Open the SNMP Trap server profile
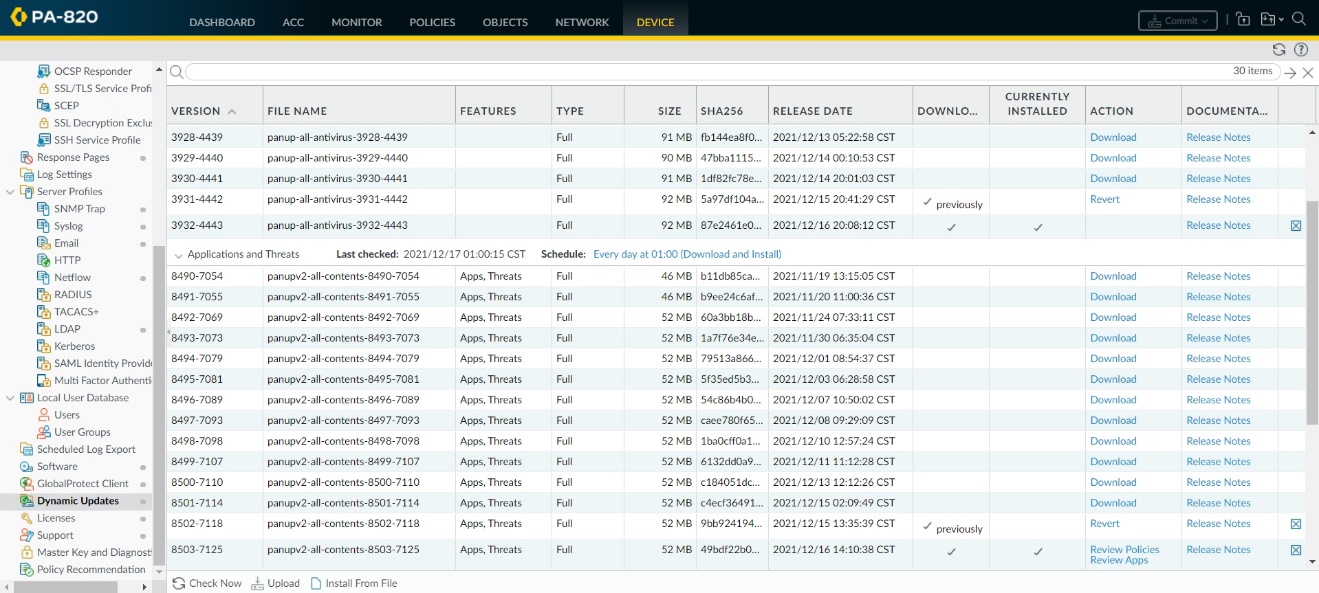The height and width of the screenshot is (593, 1319). tap(79, 209)
